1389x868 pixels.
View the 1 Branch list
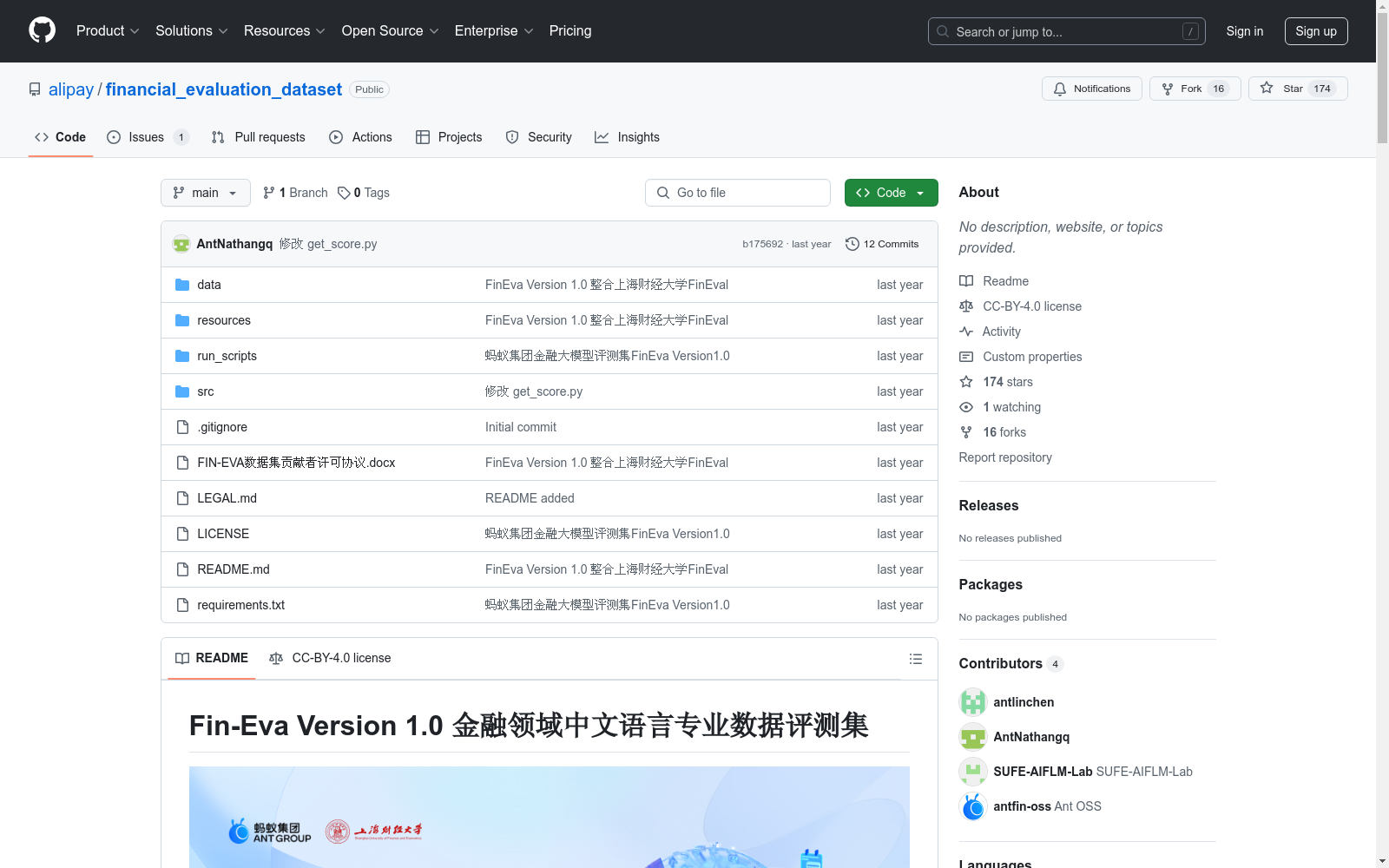[x=295, y=193]
